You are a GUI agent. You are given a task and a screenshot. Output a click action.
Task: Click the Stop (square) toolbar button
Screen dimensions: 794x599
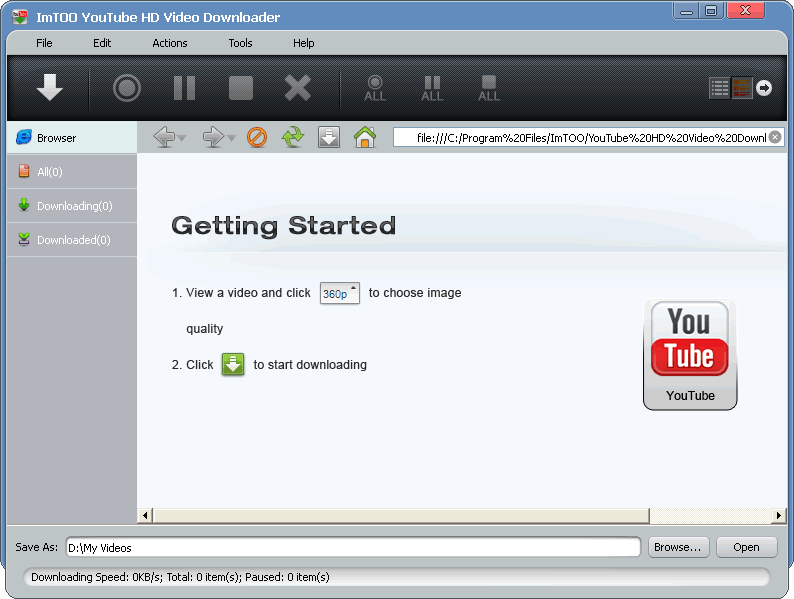click(241, 88)
